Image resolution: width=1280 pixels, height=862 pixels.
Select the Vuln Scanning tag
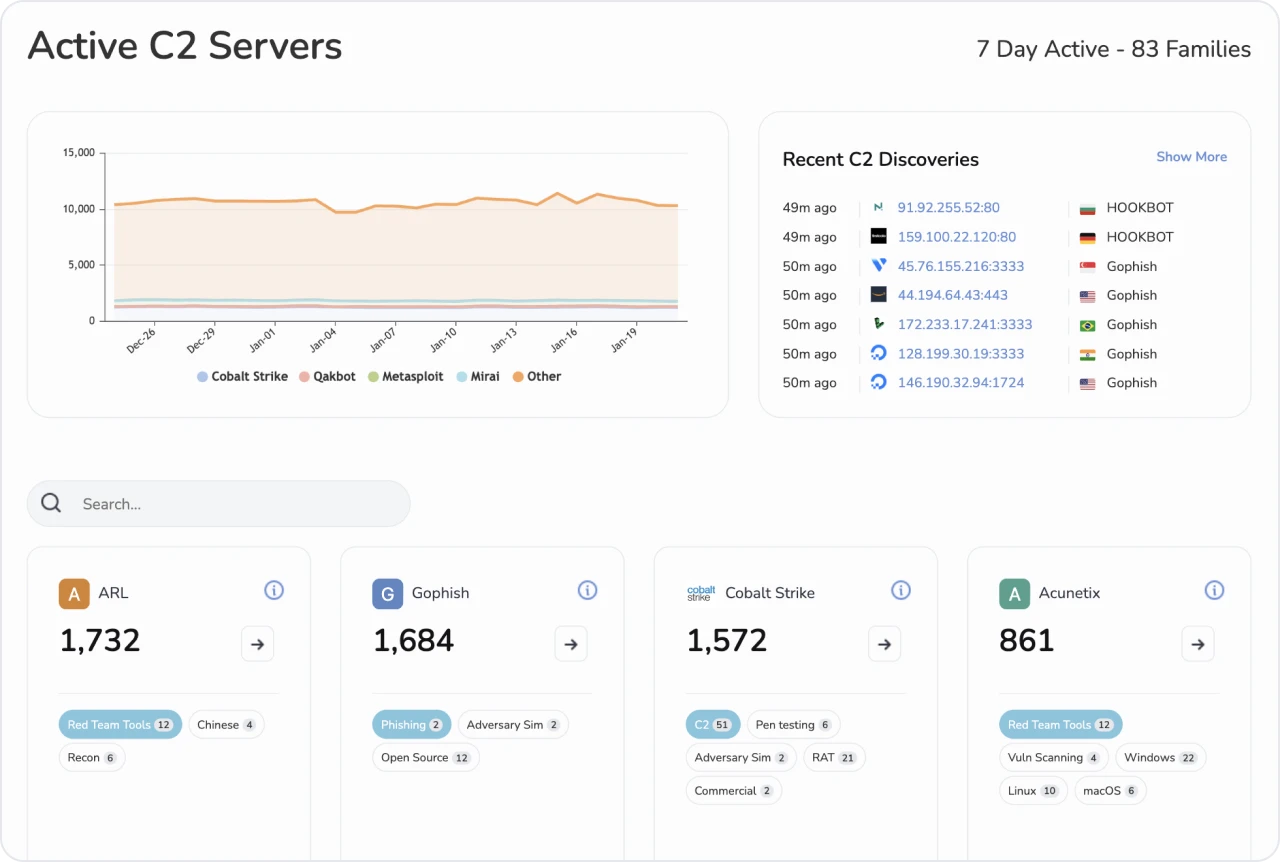(1053, 758)
